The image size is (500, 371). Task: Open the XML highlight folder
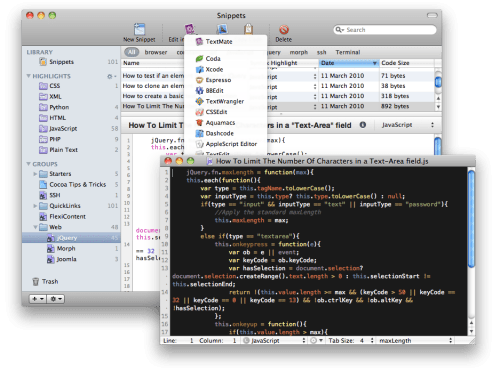(x=43, y=97)
